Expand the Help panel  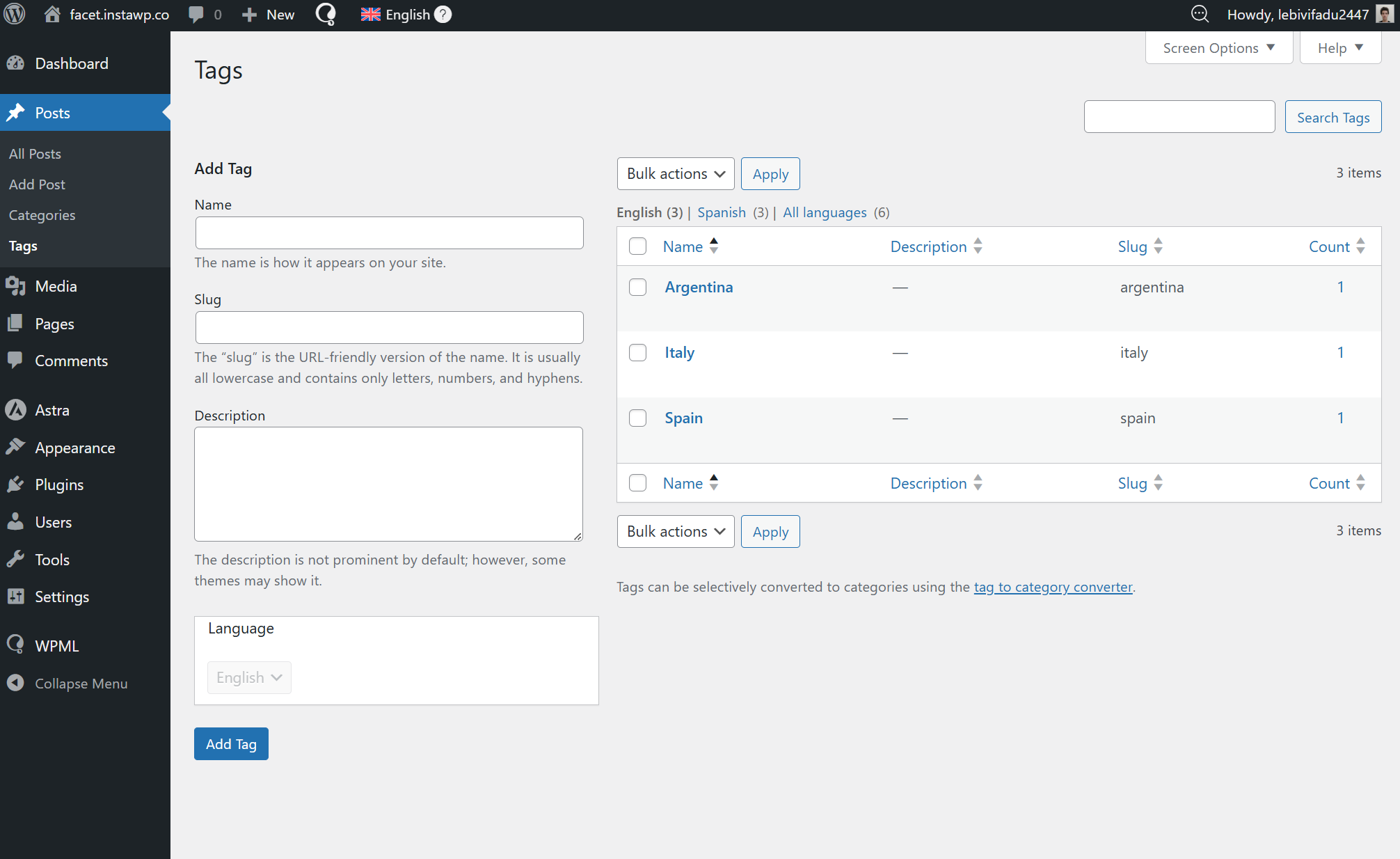click(x=1339, y=48)
